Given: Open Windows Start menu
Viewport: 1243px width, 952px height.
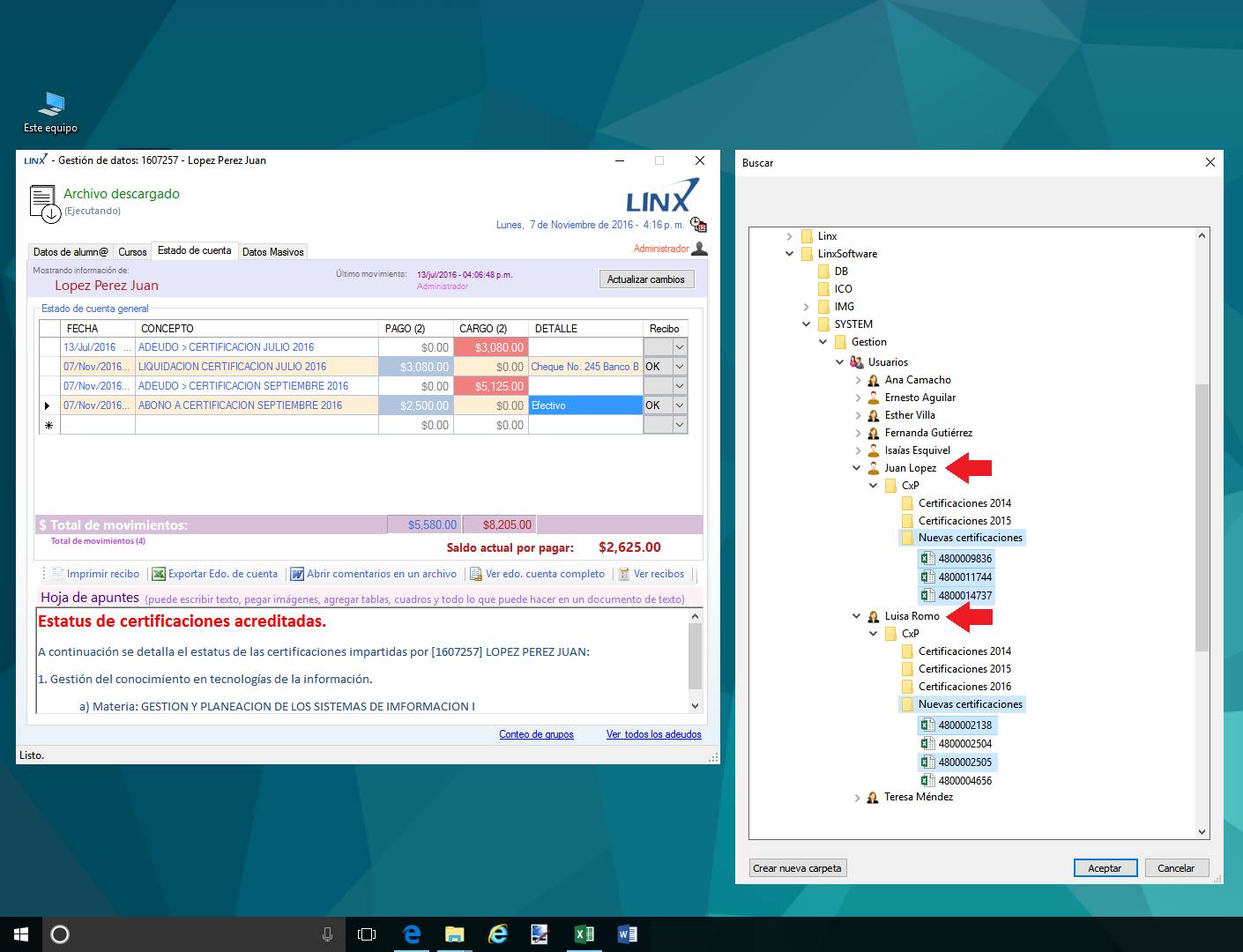Looking at the screenshot, I should (x=21, y=934).
